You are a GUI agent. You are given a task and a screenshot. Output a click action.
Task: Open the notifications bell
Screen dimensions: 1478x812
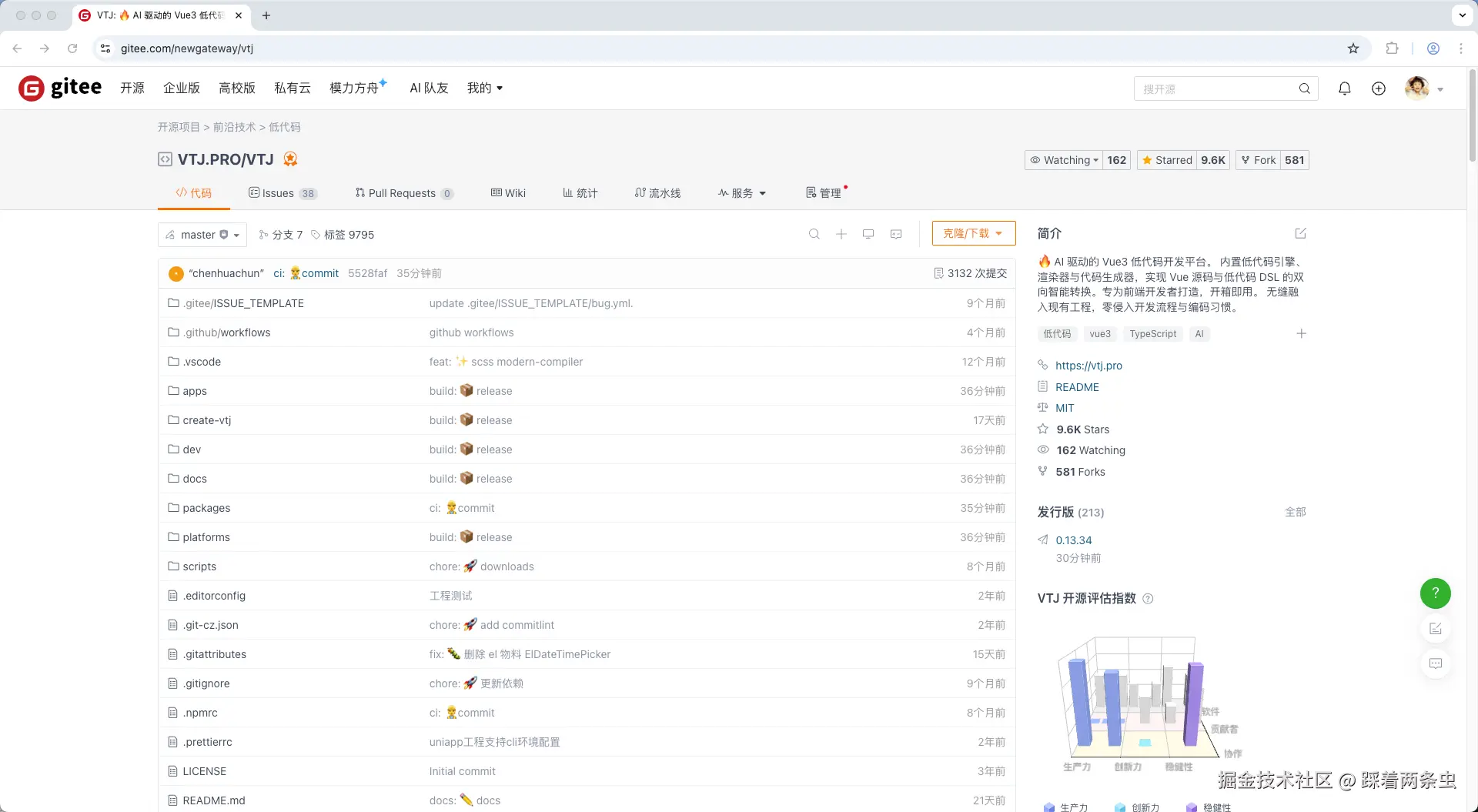pyautogui.click(x=1344, y=89)
